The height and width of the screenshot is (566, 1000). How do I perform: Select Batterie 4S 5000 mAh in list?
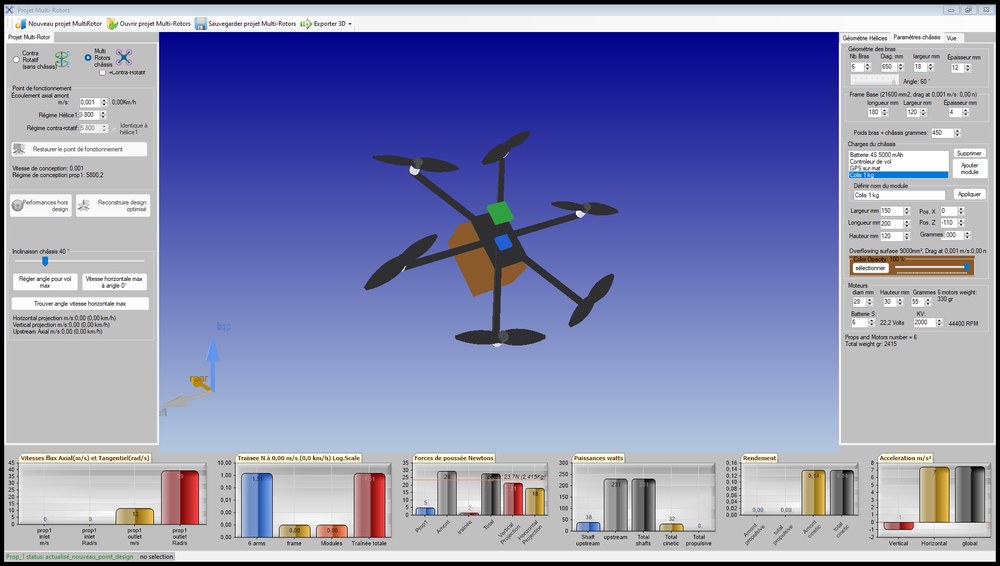pos(898,155)
